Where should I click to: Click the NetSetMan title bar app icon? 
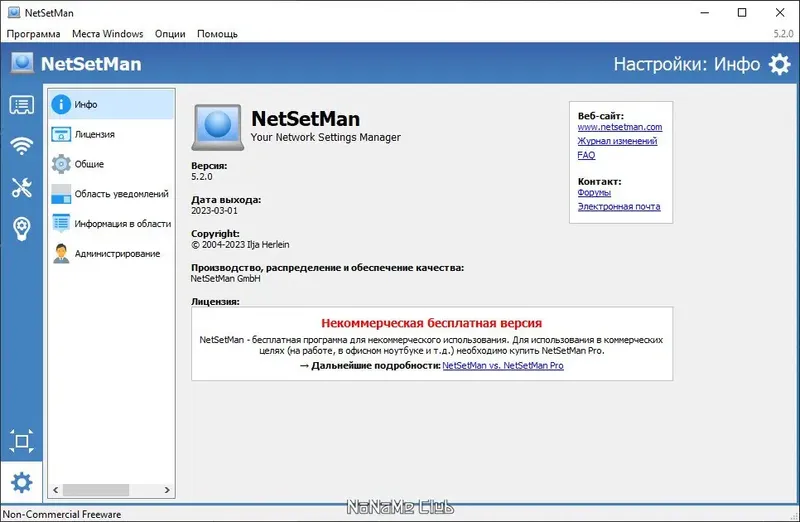click(x=14, y=12)
